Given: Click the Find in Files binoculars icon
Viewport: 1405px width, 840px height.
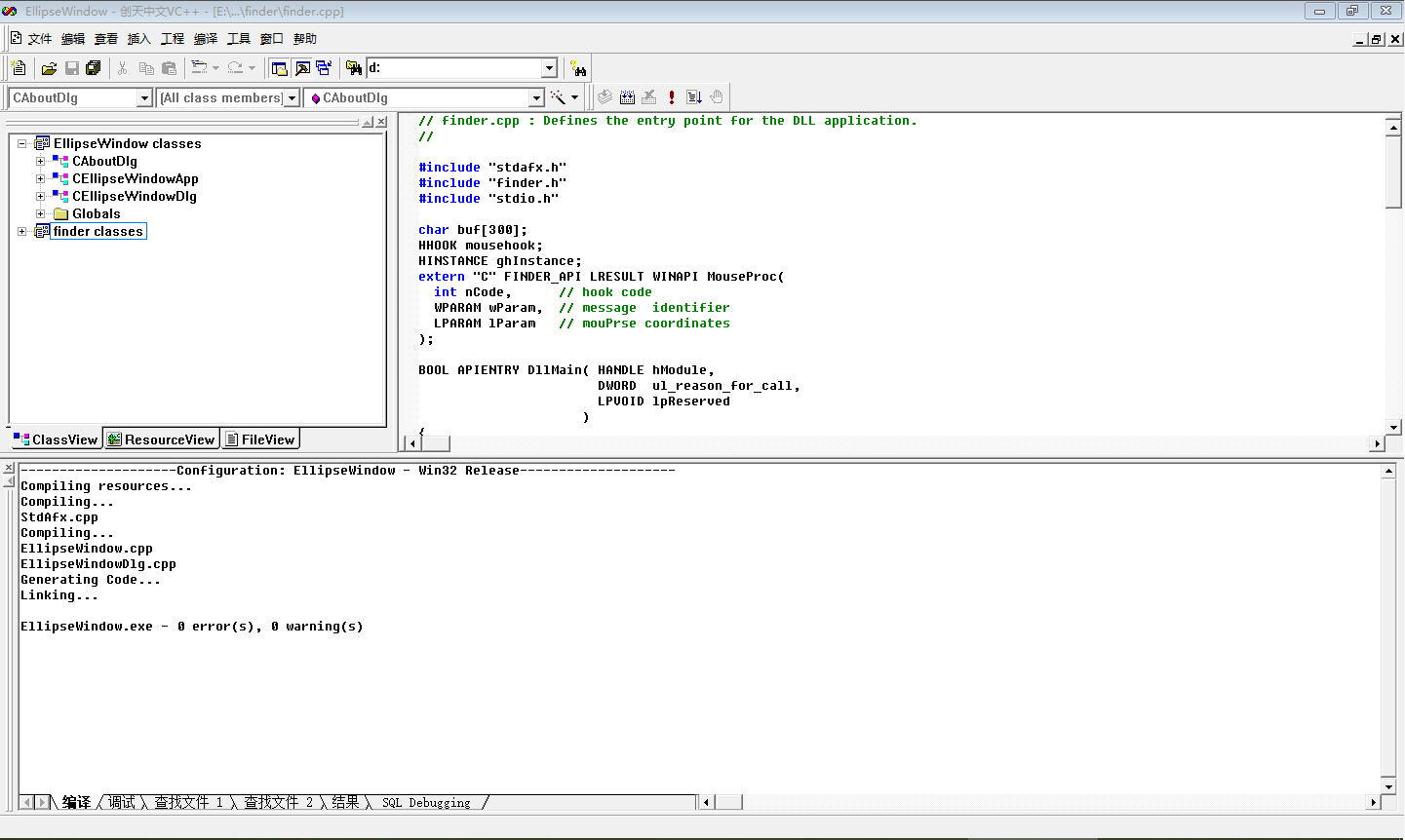Looking at the screenshot, I should pos(353,68).
